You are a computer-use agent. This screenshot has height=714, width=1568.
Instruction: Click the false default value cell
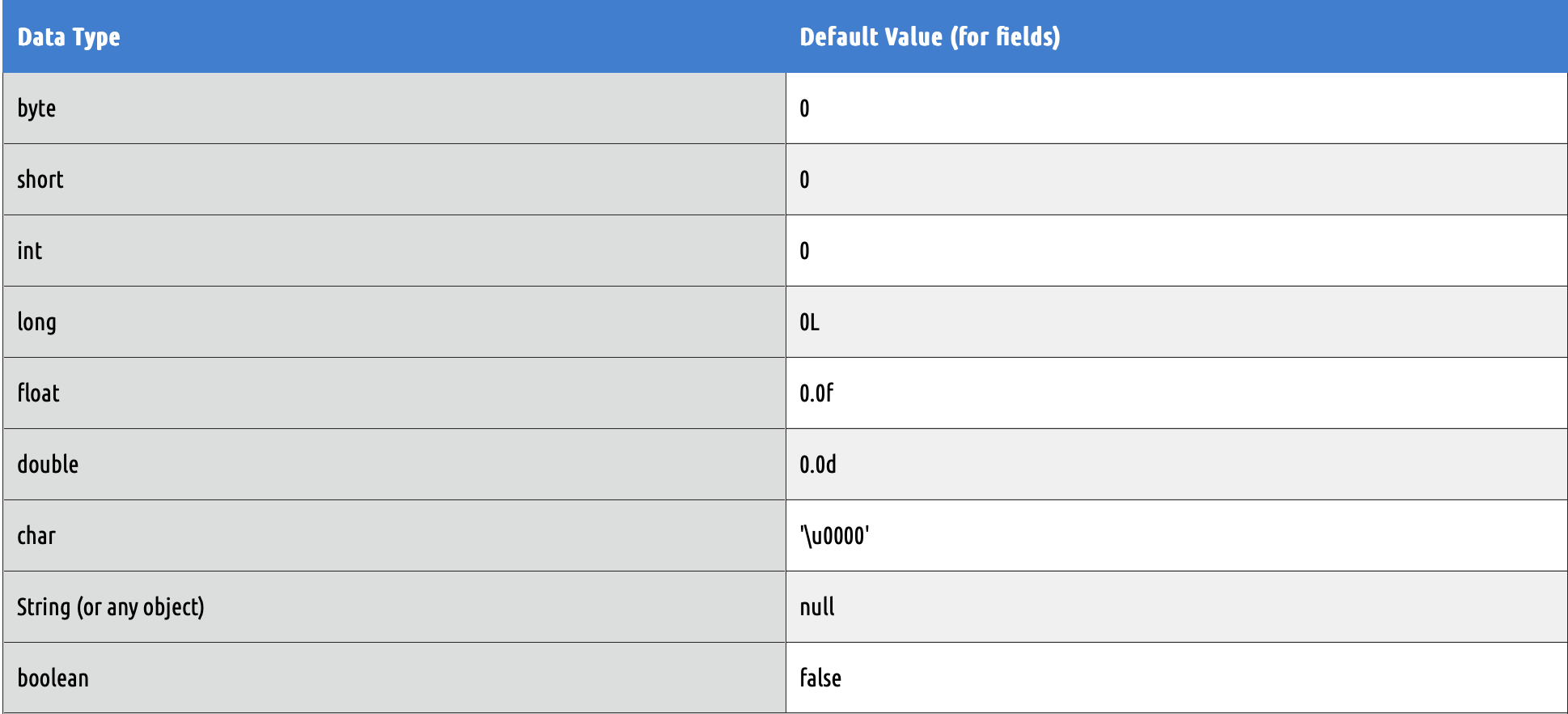(x=1176, y=678)
